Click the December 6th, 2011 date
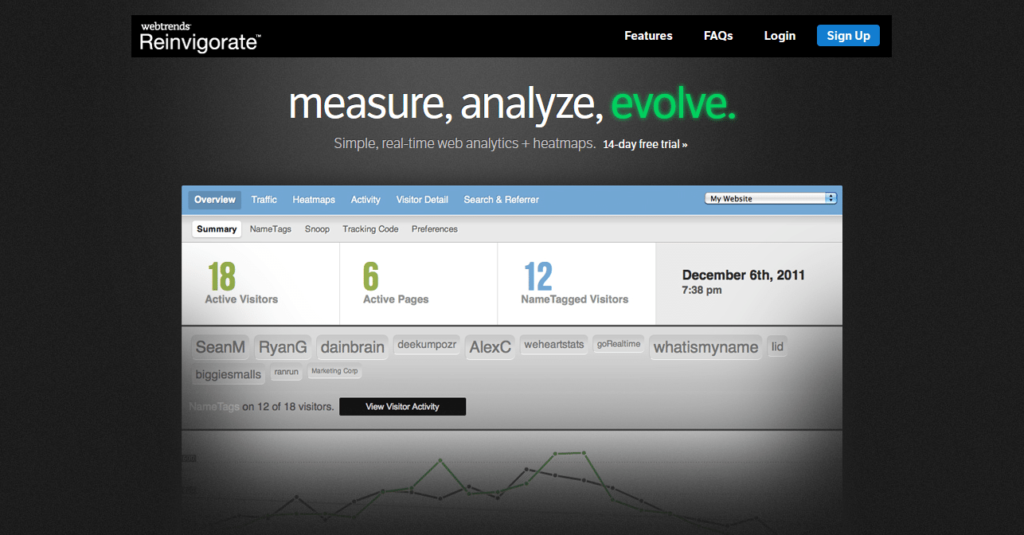This screenshot has height=535, width=1024. (743, 275)
